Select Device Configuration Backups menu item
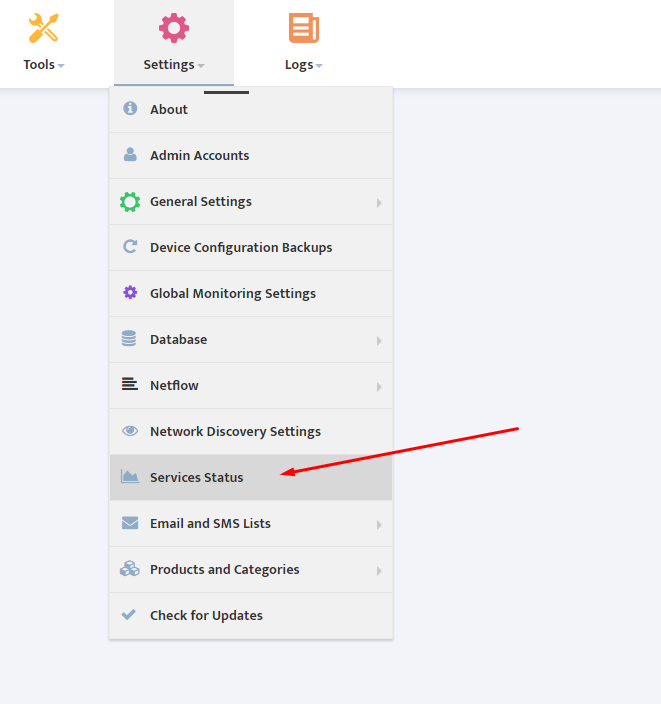This screenshot has width=661, height=704. [251, 247]
